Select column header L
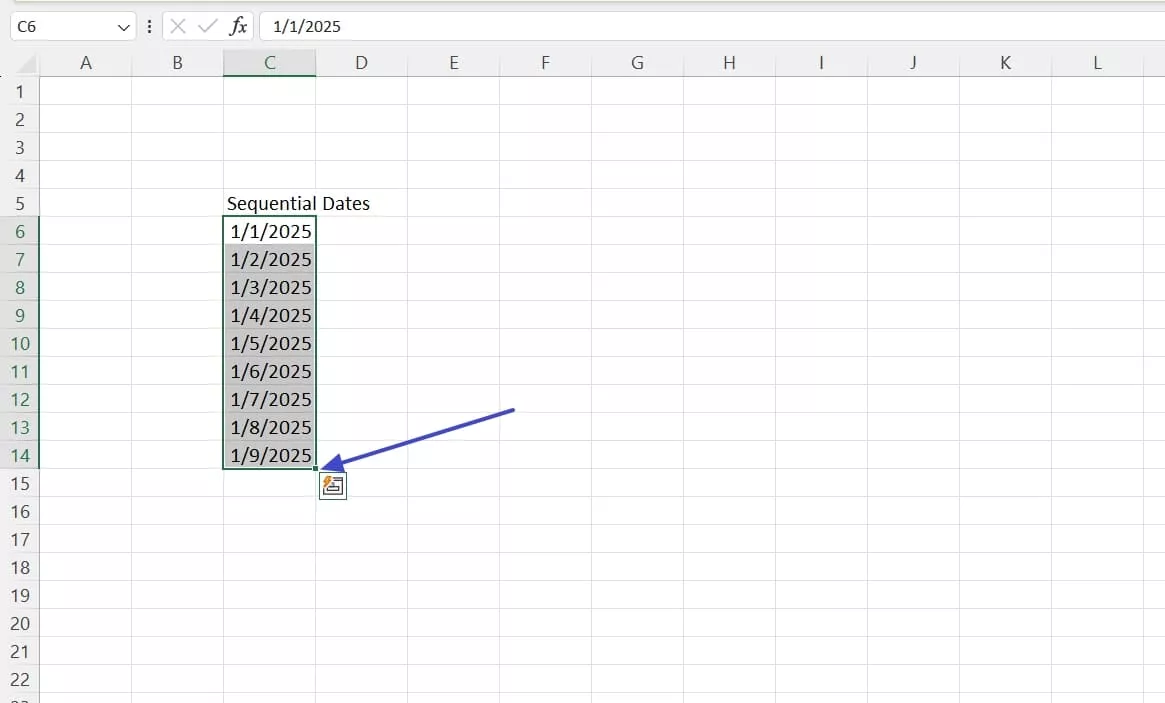 (1097, 61)
